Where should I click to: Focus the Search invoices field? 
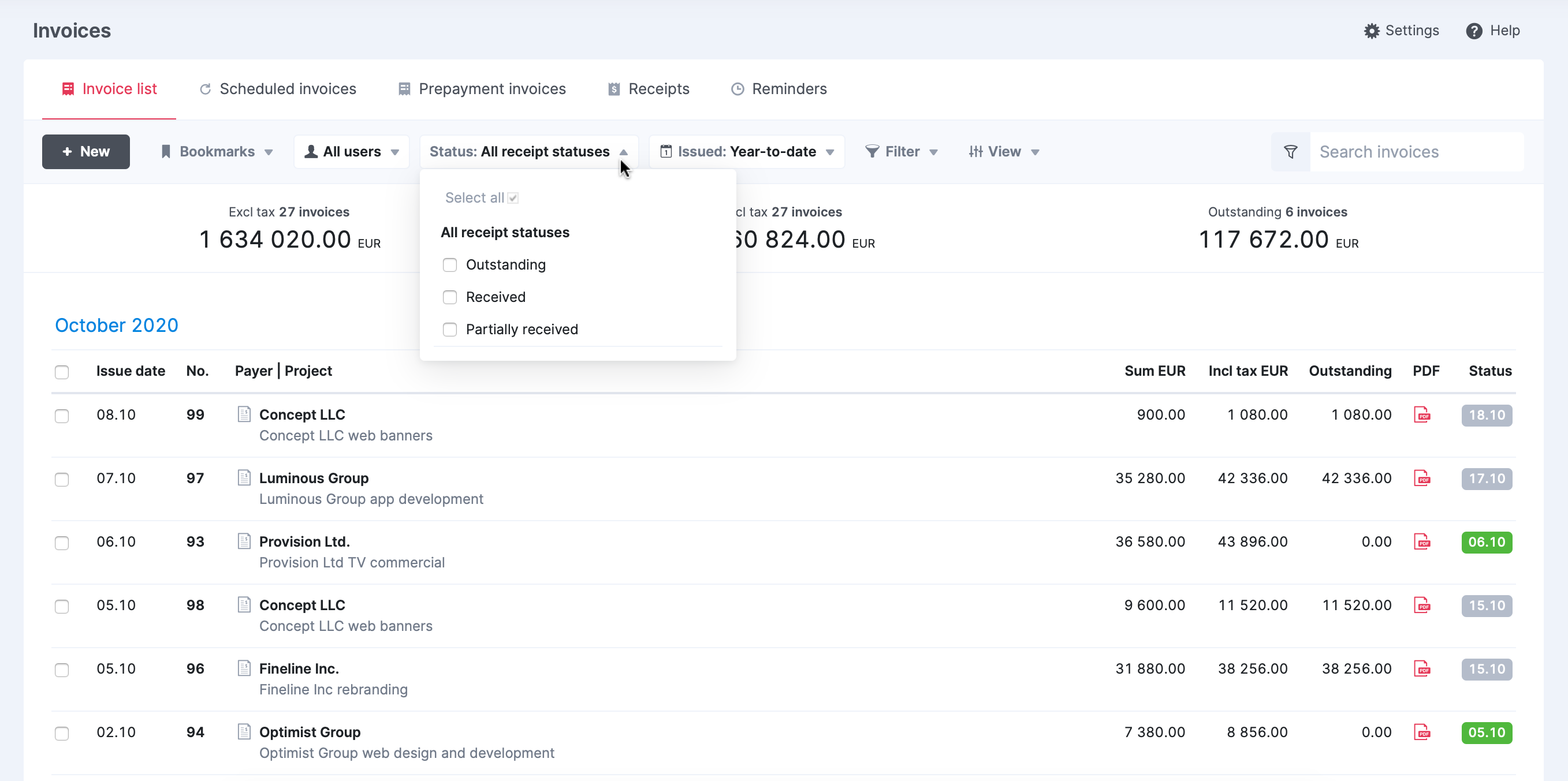point(1417,151)
